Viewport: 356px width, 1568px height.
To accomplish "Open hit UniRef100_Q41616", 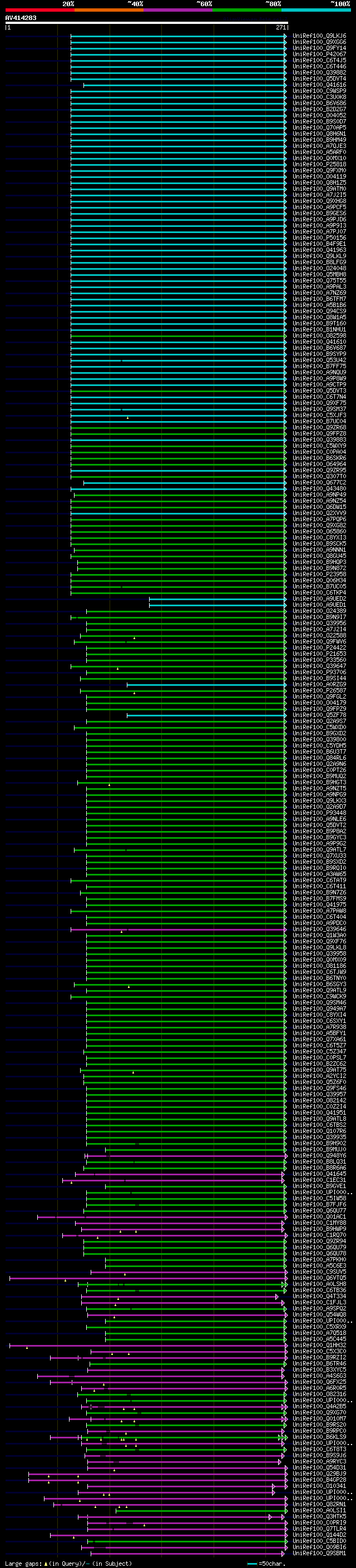I will [x=319, y=85].
